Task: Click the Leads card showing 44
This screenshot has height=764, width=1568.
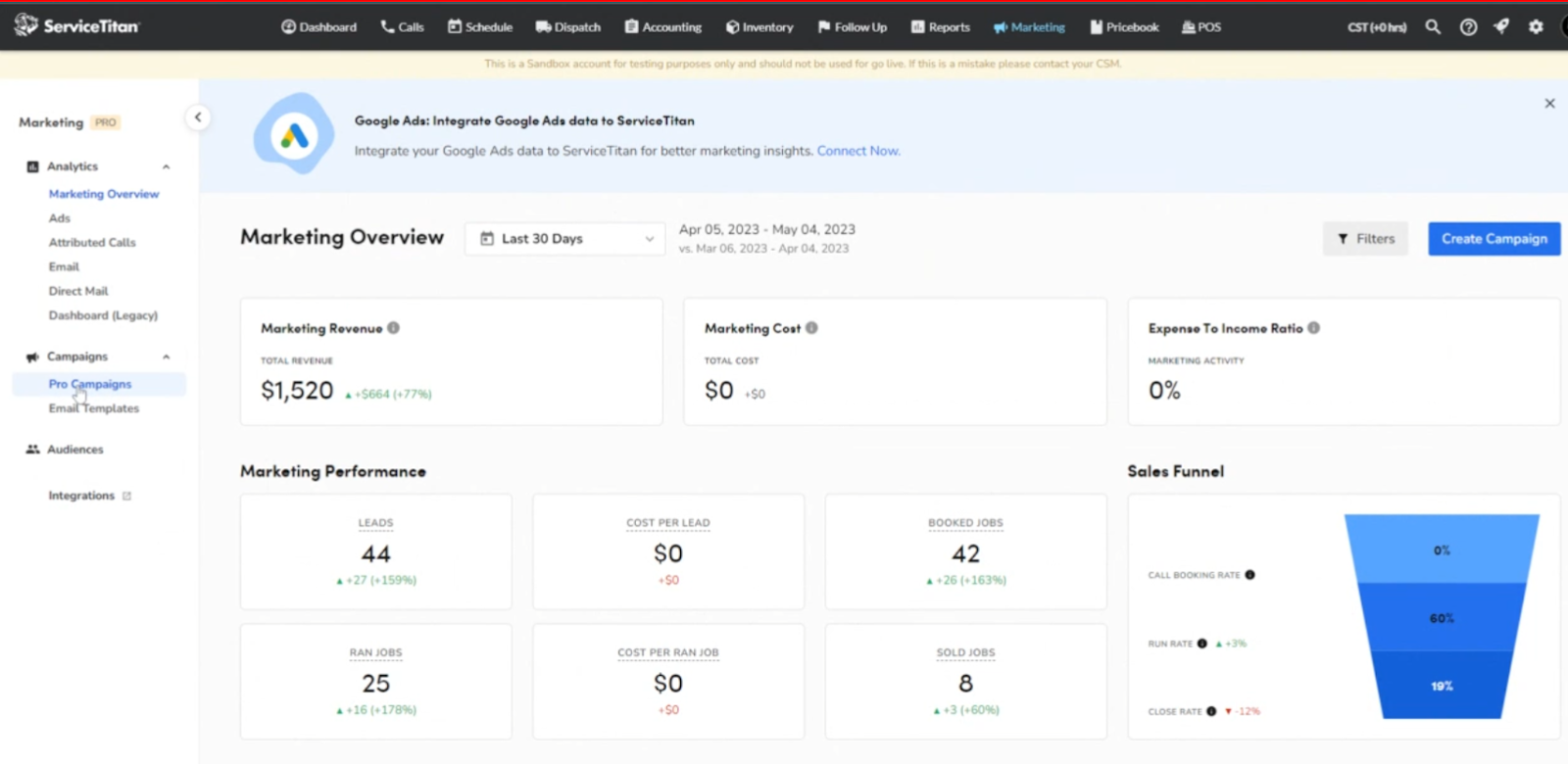Action: coord(376,551)
